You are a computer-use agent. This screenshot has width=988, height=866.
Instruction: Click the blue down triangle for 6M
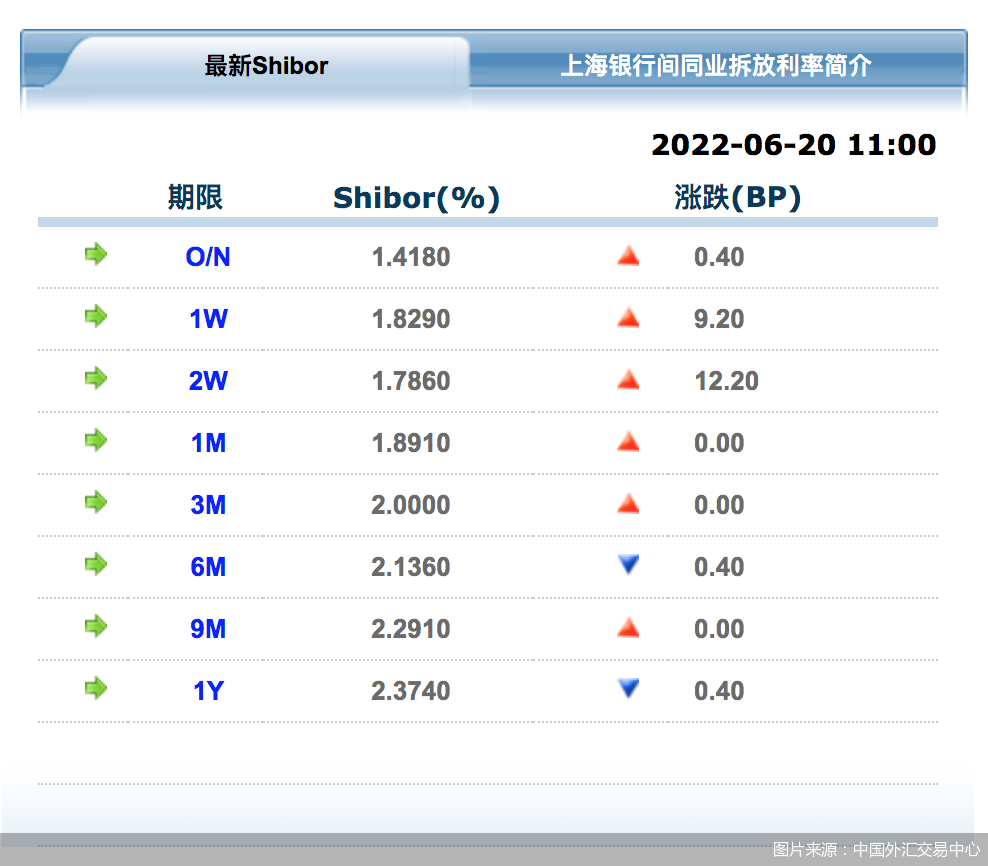pos(628,565)
